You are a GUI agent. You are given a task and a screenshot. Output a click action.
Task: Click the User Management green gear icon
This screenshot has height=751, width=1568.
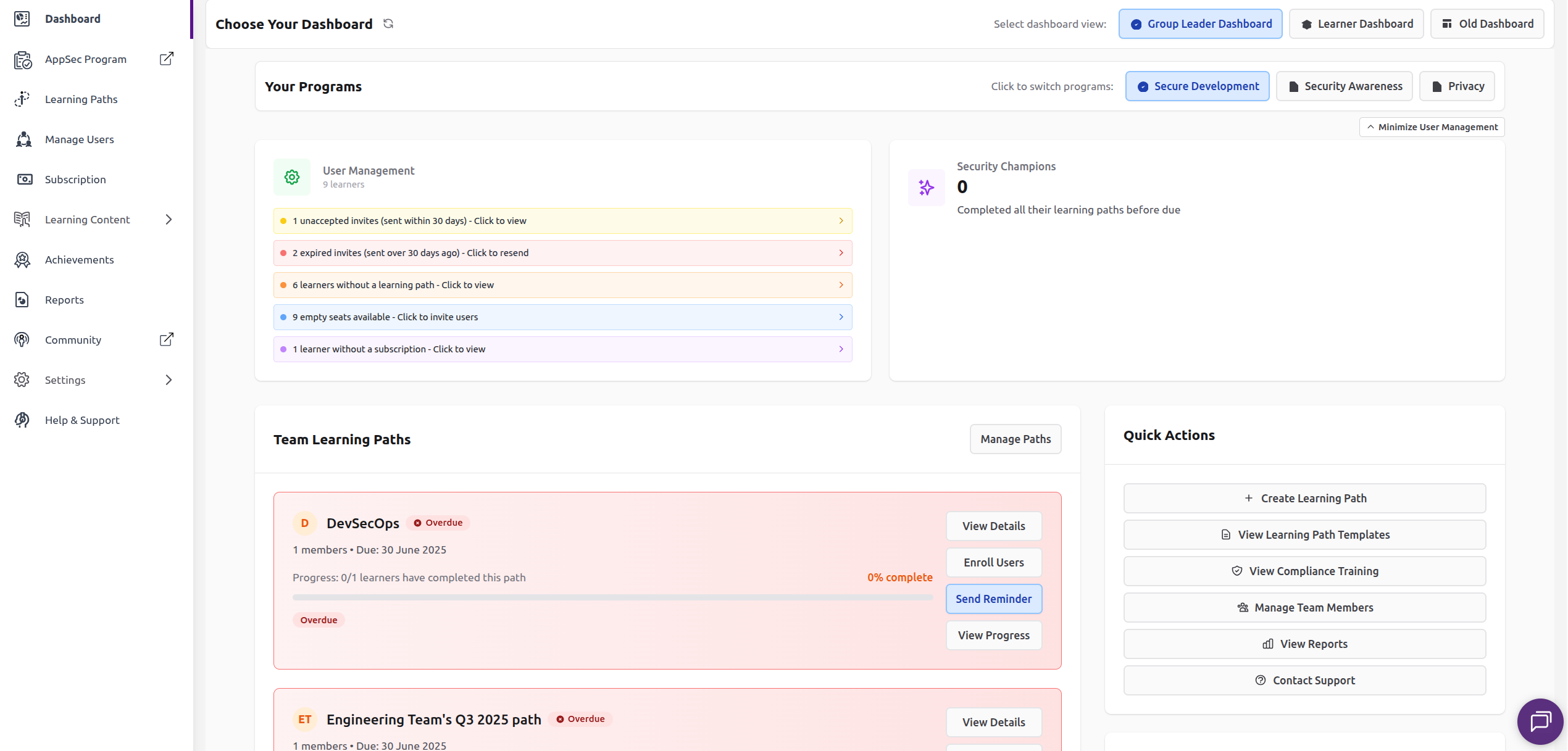pos(292,177)
